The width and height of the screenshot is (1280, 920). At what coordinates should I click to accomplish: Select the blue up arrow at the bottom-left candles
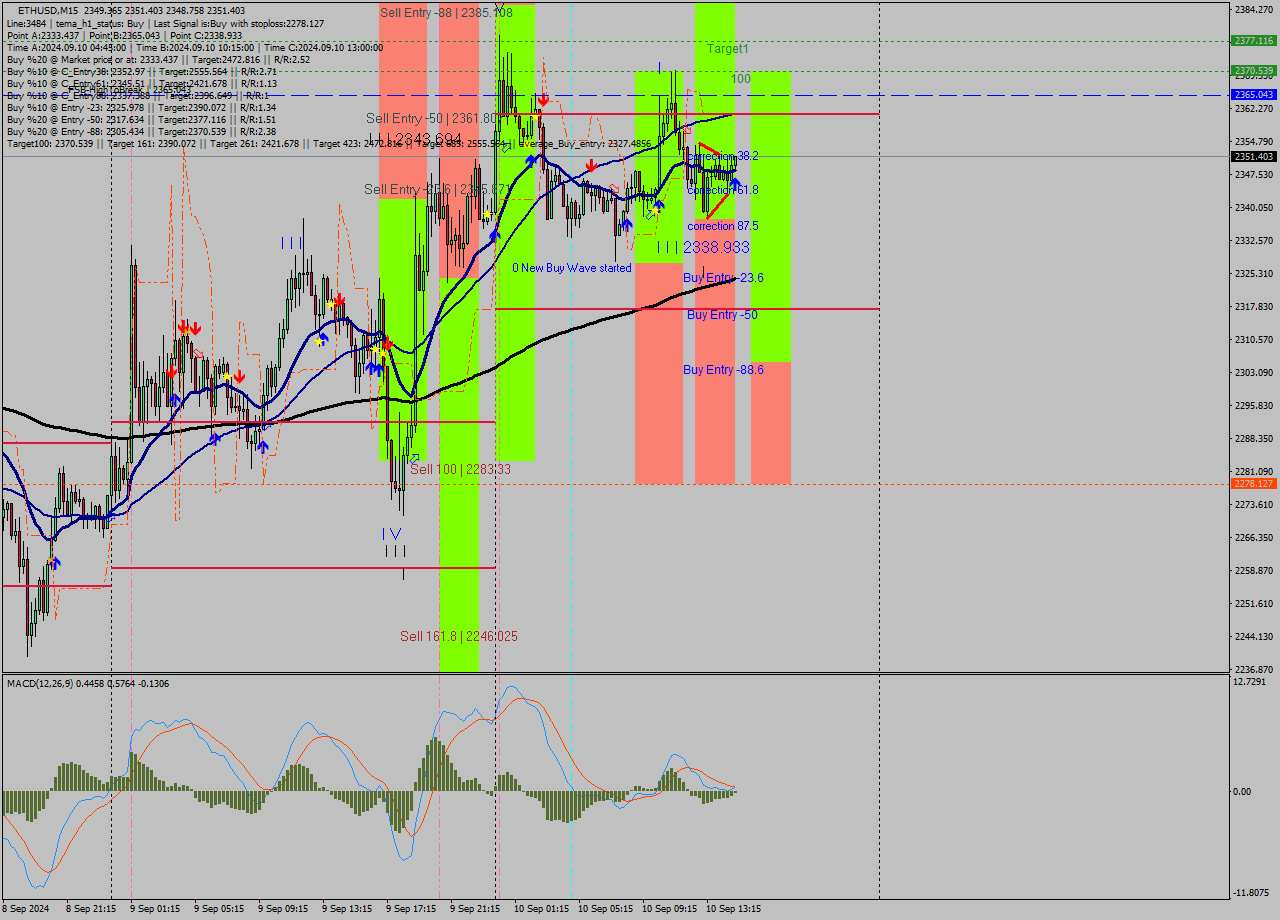[x=55, y=563]
